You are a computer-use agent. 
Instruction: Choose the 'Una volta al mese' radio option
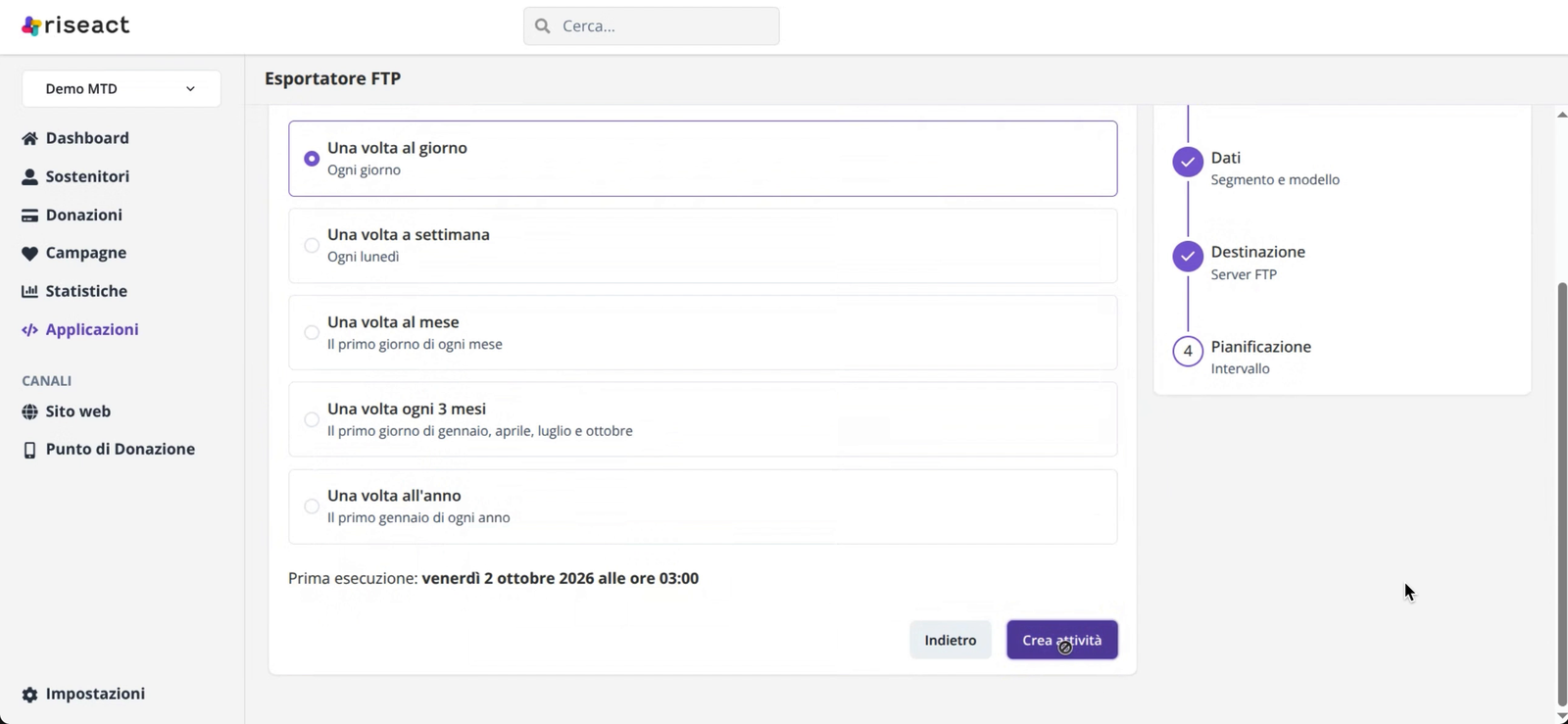tap(312, 332)
